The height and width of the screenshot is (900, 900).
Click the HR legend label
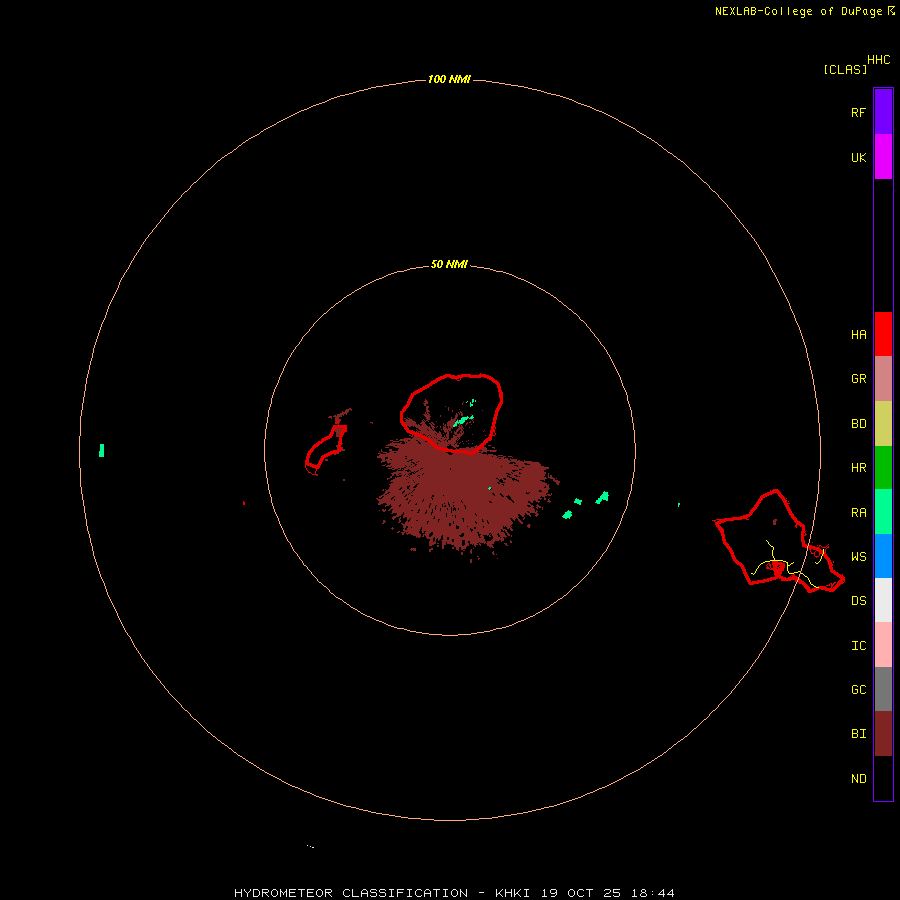point(858,468)
